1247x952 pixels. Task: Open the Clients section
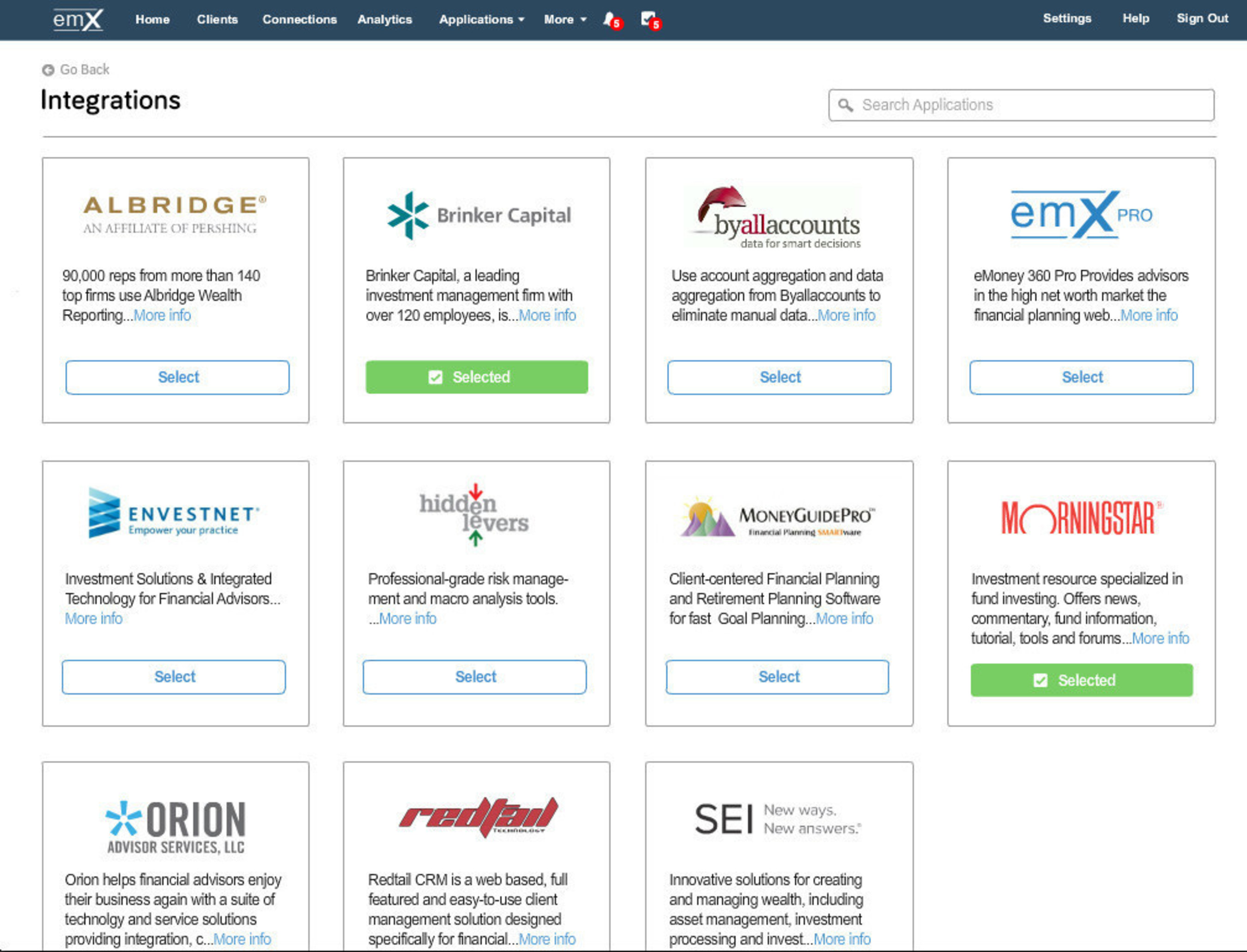pyautogui.click(x=217, y=19)
